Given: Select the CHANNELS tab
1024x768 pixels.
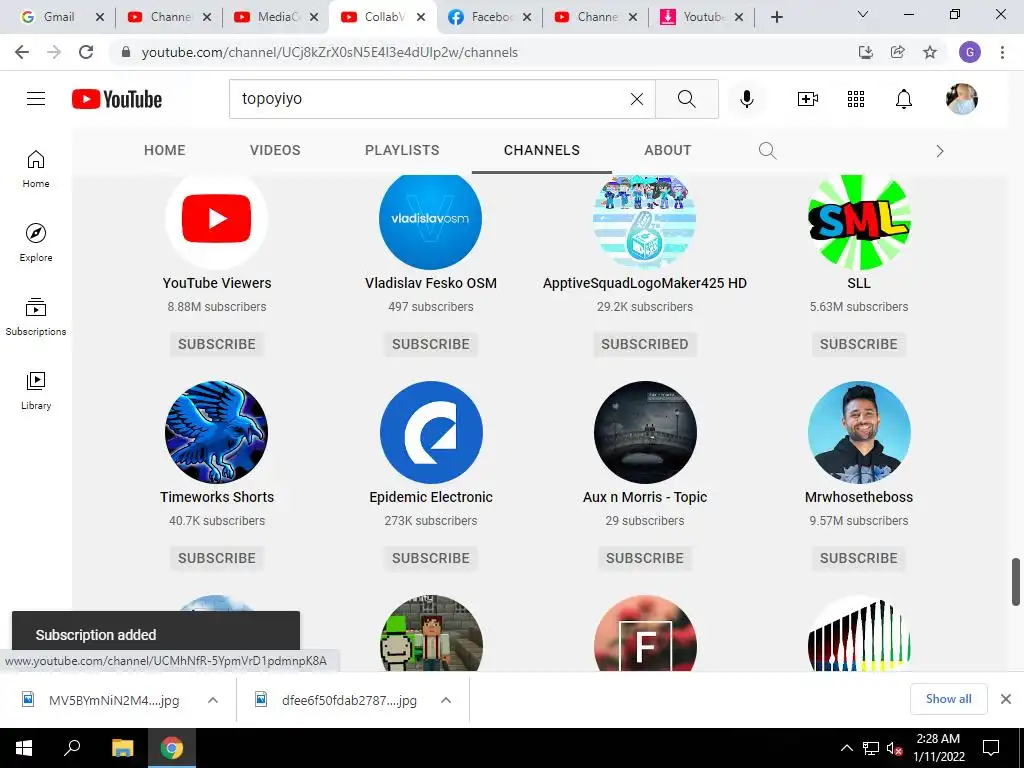Looking at the screenshot, I should pyautogui.click(x=541, y=150).
